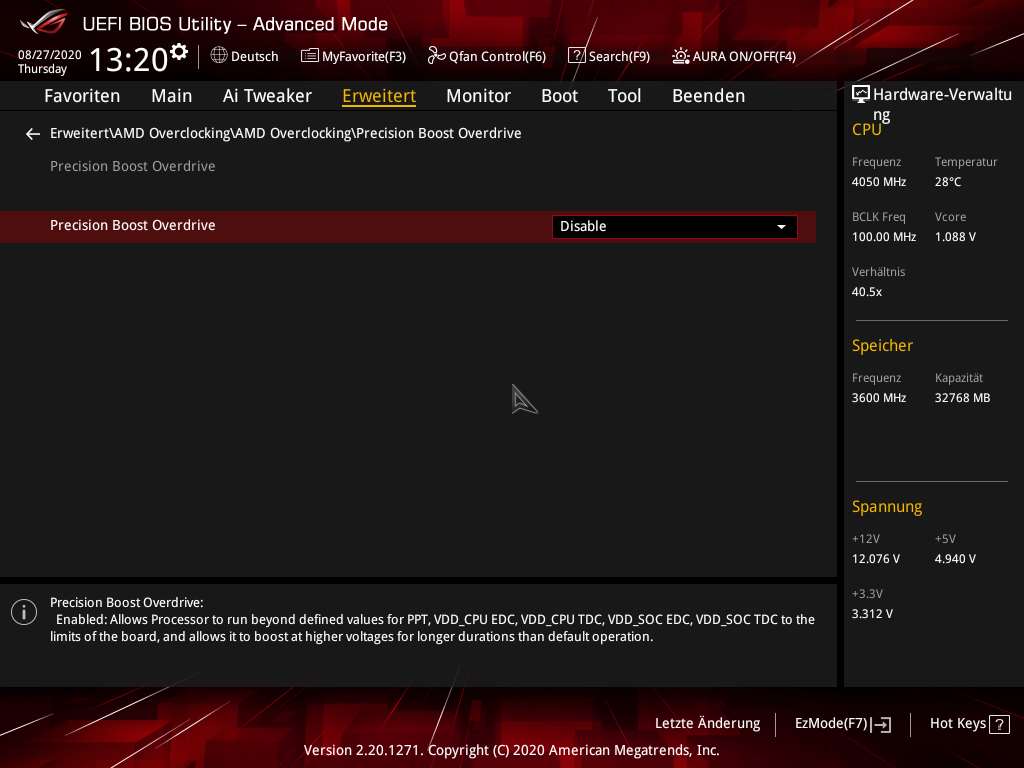Switch to the Beenden tab
This screenshot has width=1024, height=768.
[x=709, y=96]
